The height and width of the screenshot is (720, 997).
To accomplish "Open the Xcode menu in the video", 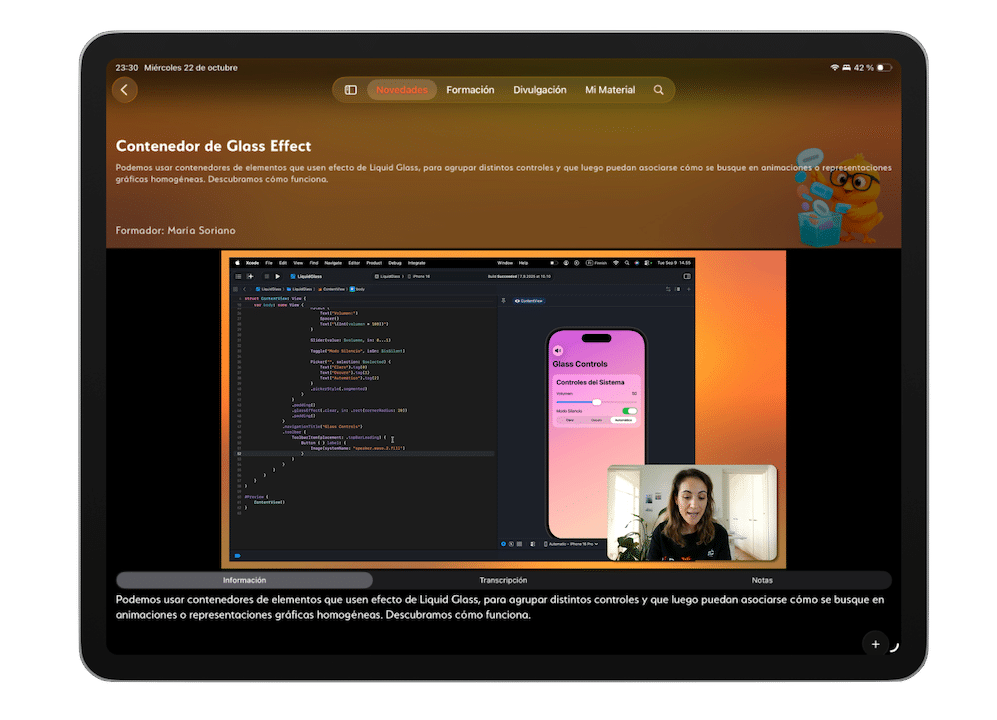I will click(252, 263).
